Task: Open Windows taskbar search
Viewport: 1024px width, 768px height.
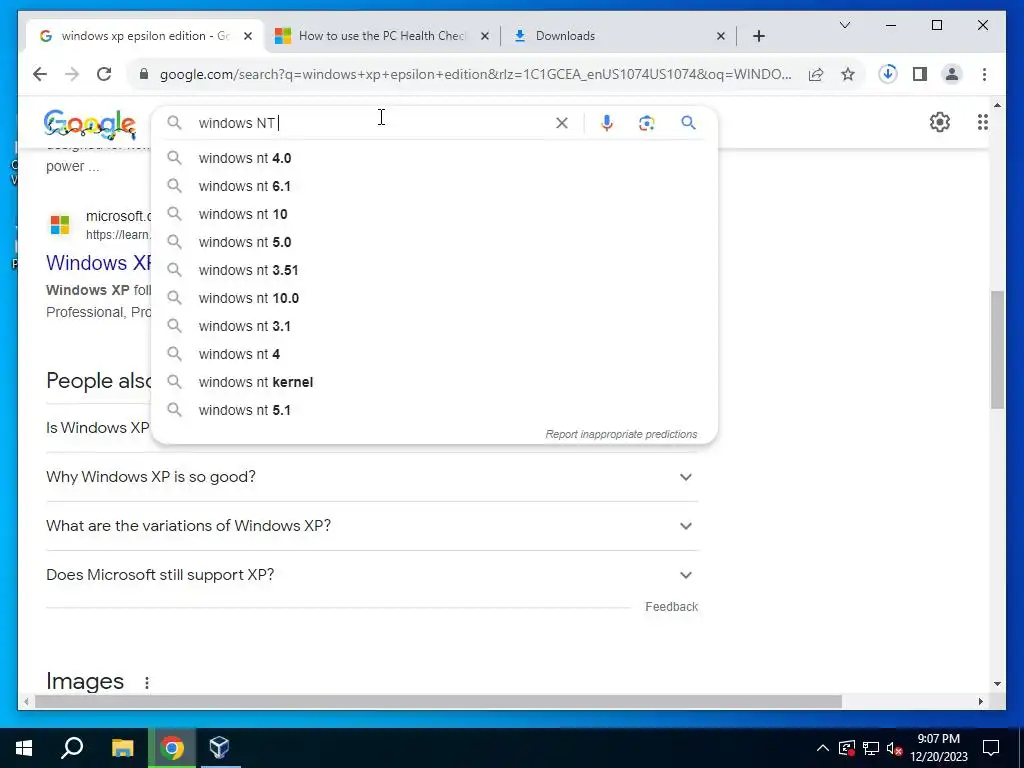Action: tap(72, 748)
